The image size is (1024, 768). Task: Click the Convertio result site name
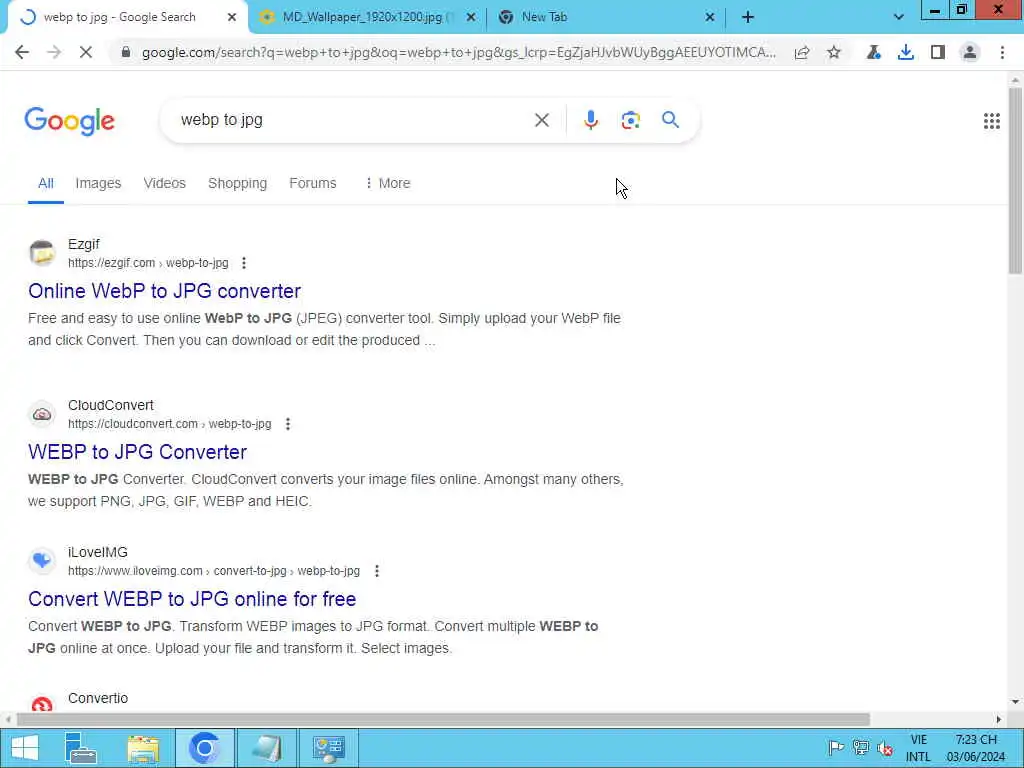(98, 699)
